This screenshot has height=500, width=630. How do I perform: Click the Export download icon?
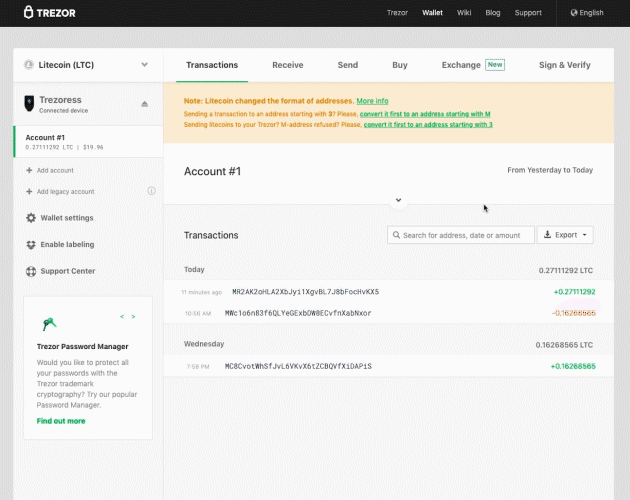pos(547,235)
